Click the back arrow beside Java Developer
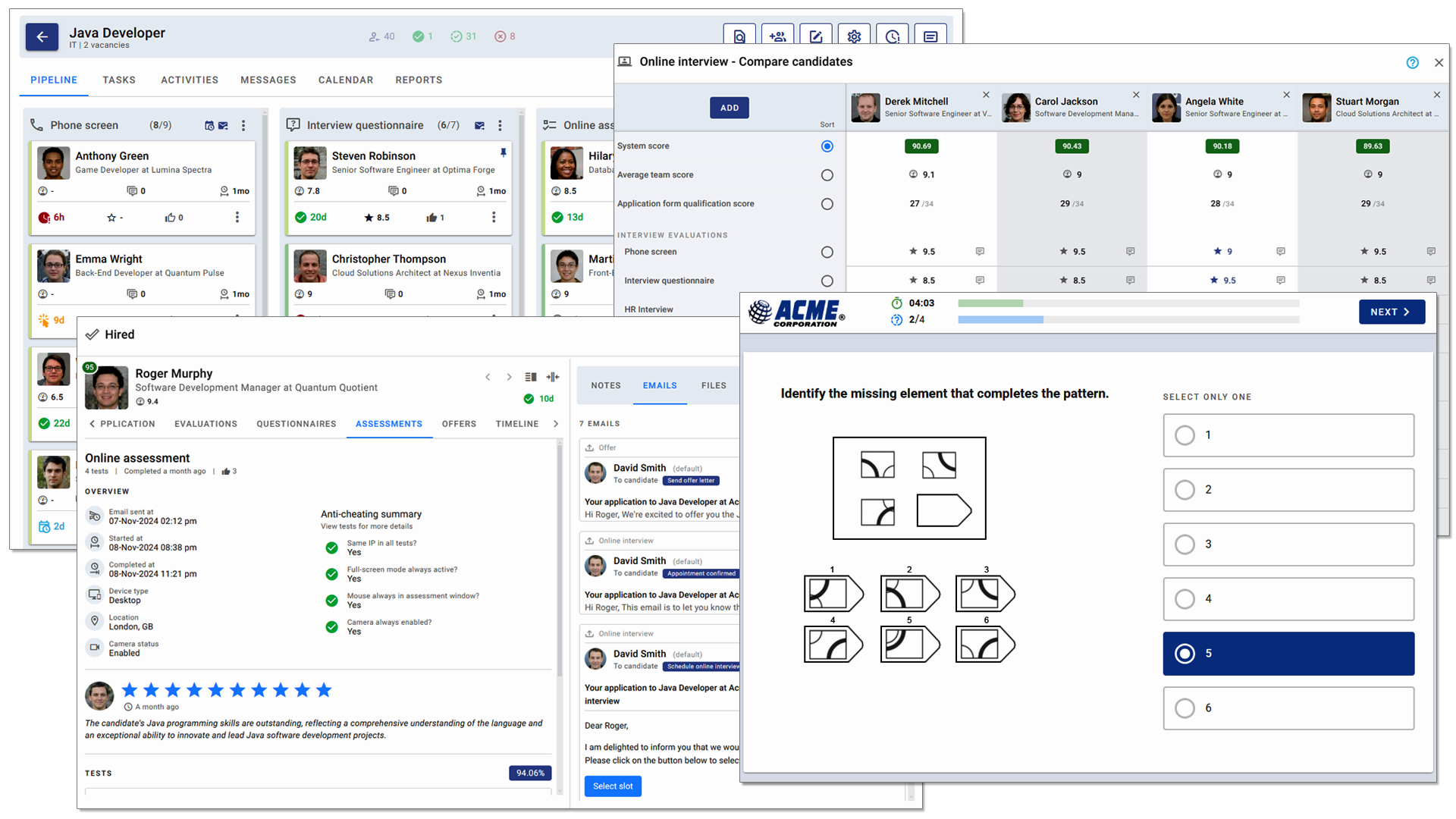 [x=42, y=36]
